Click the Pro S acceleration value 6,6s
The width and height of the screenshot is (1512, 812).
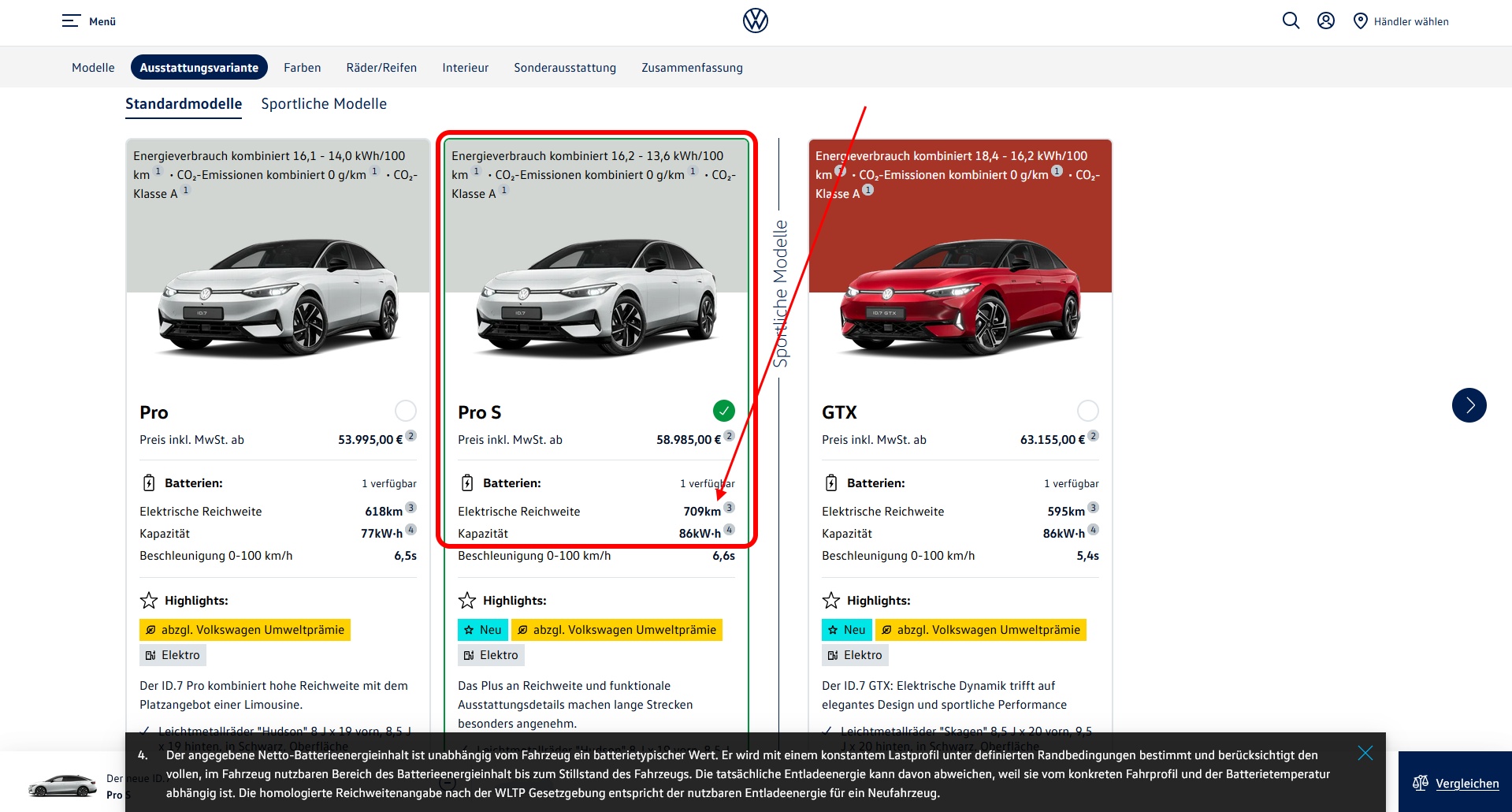(723, 556)
